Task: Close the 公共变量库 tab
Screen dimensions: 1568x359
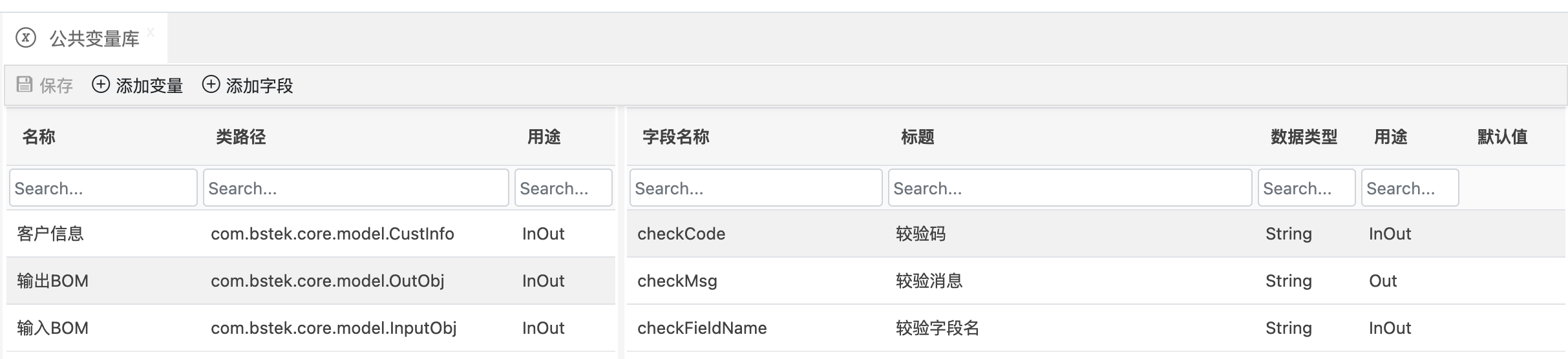Action: tap(151, 32)
